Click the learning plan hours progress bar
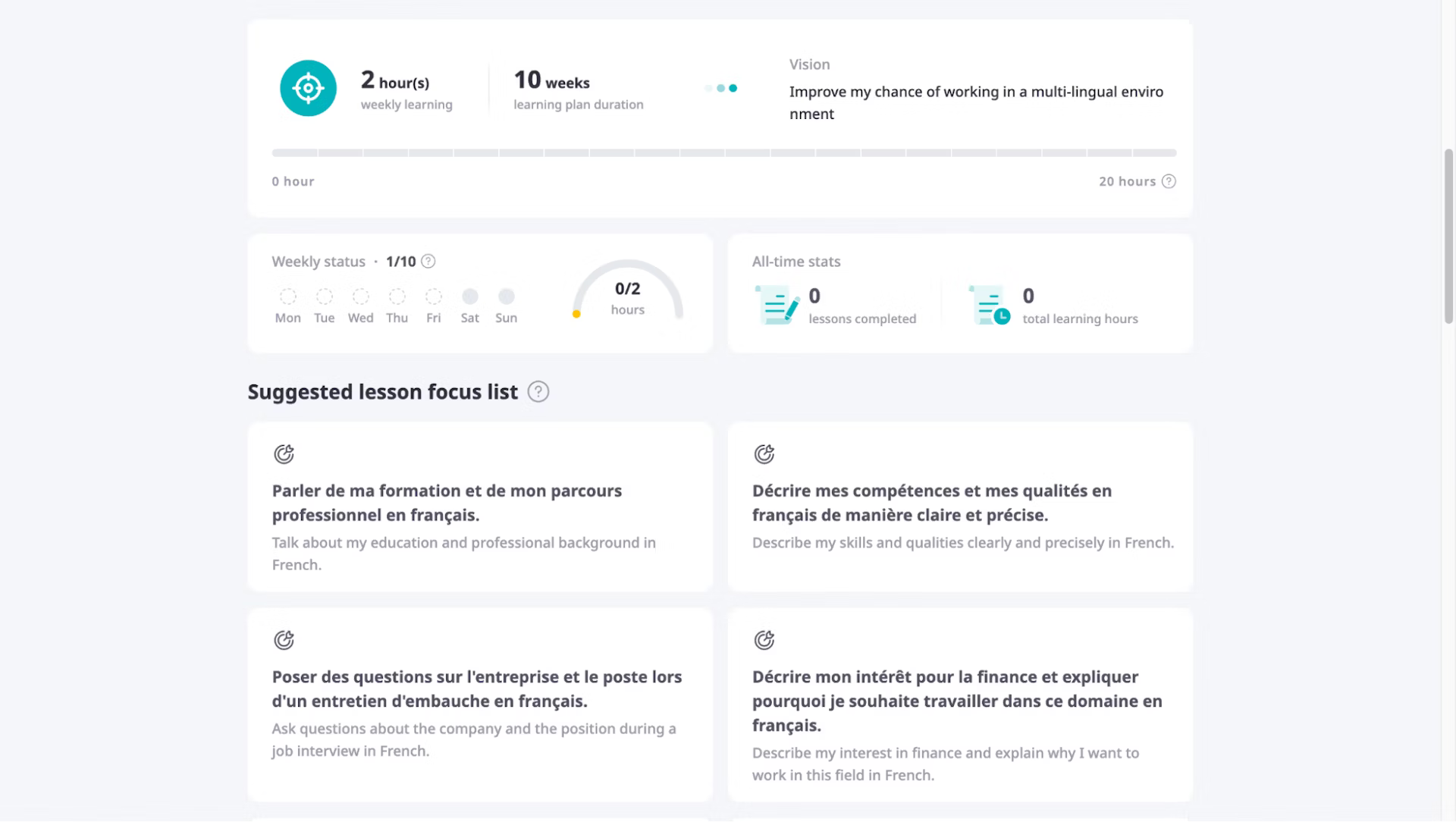 click(x=723, y=153)
